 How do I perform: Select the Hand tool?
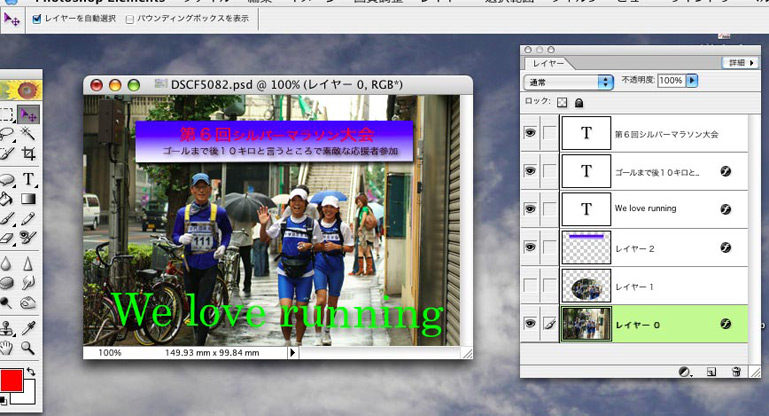tap(6, 348)
